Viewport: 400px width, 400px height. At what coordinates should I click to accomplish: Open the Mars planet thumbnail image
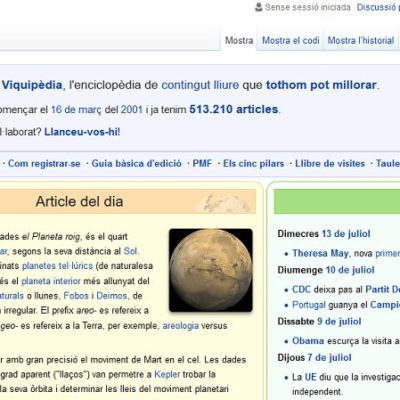[211, 270]
